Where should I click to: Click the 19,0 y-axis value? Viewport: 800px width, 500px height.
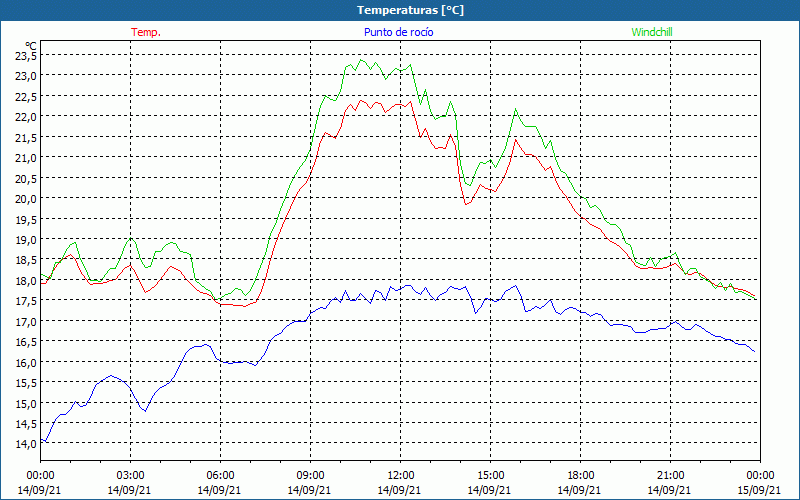pos(26,239)
